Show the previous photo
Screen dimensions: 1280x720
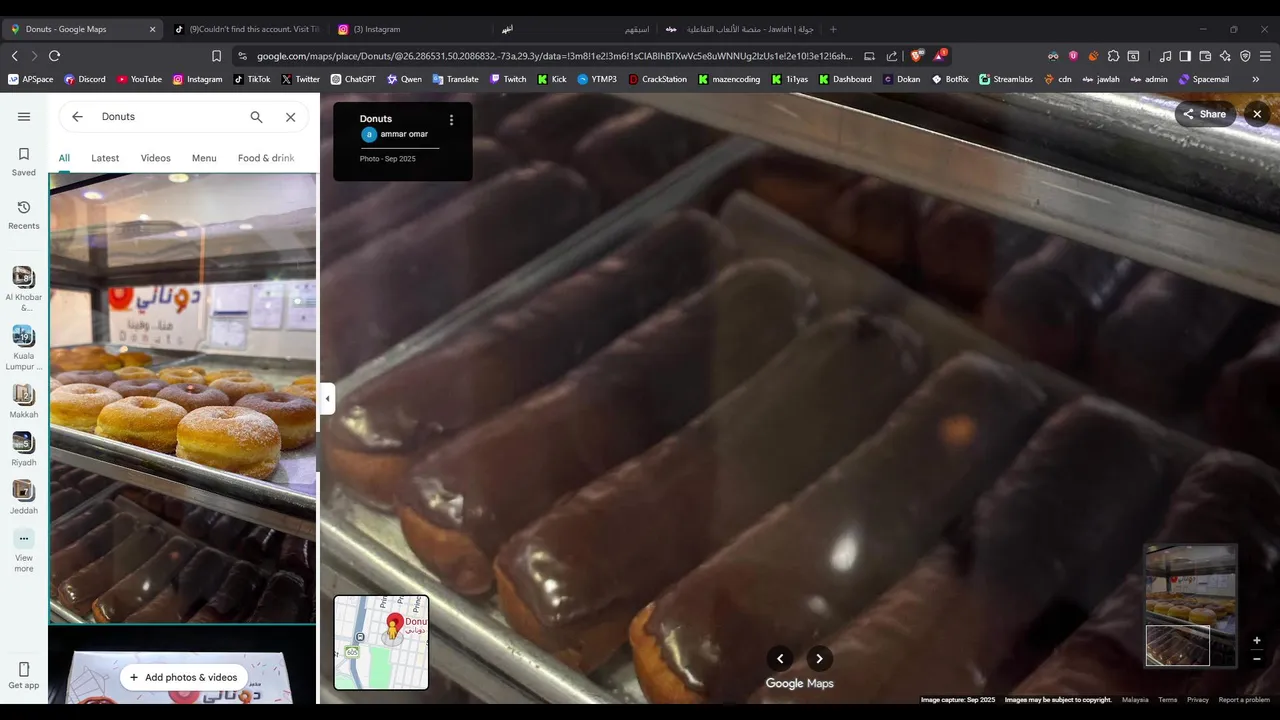point(780,658)
